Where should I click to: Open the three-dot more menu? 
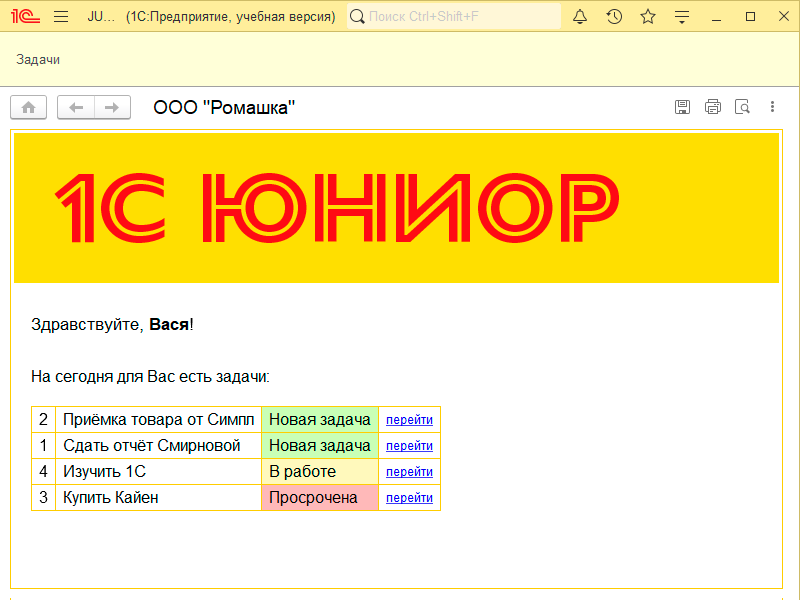click(x=772, y=107)
